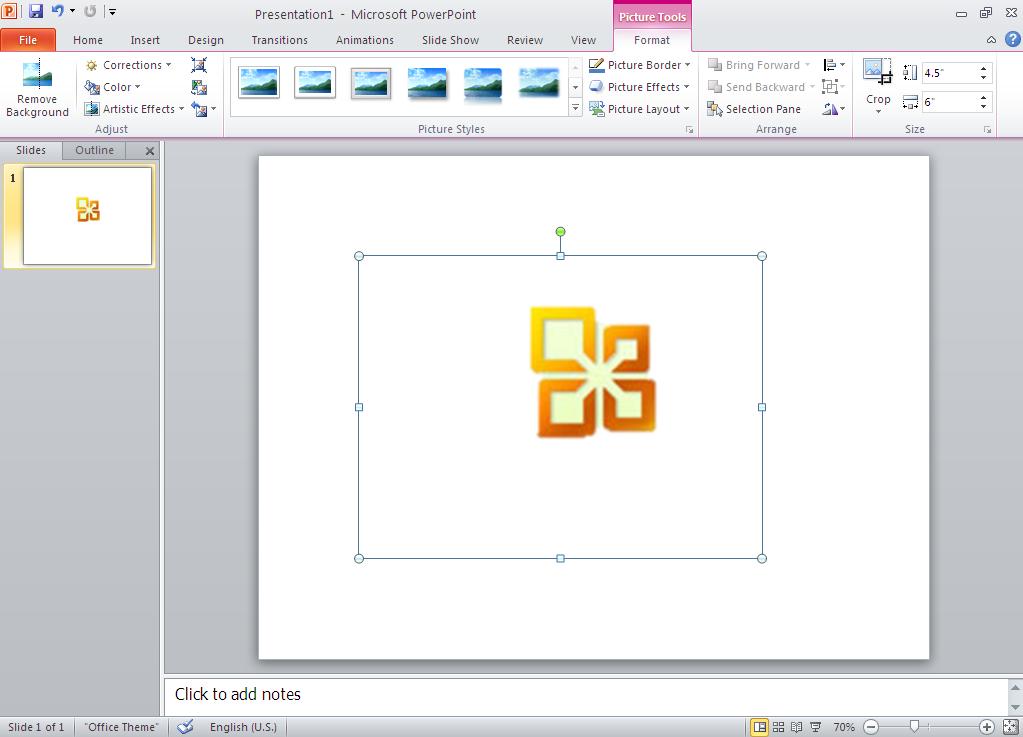Switch to the View tab

click(583, 40)
